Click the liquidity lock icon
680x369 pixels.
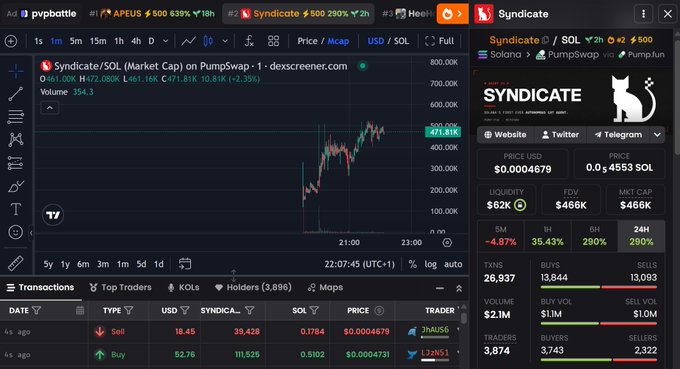click(x=520, y=205)
